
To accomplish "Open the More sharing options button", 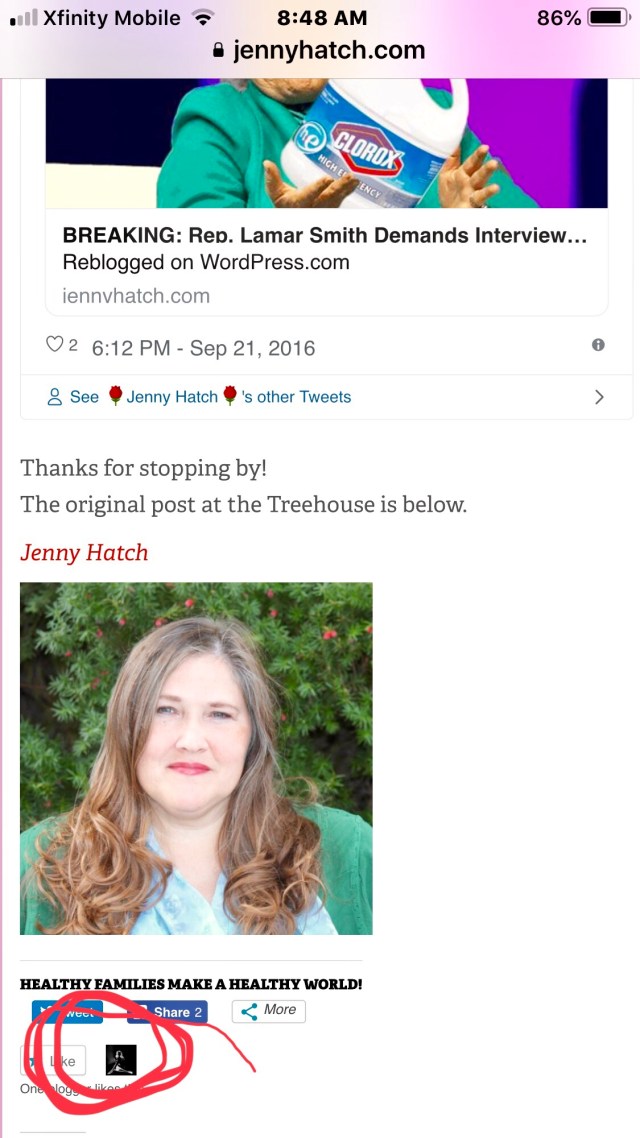I will coord(268,1011).
